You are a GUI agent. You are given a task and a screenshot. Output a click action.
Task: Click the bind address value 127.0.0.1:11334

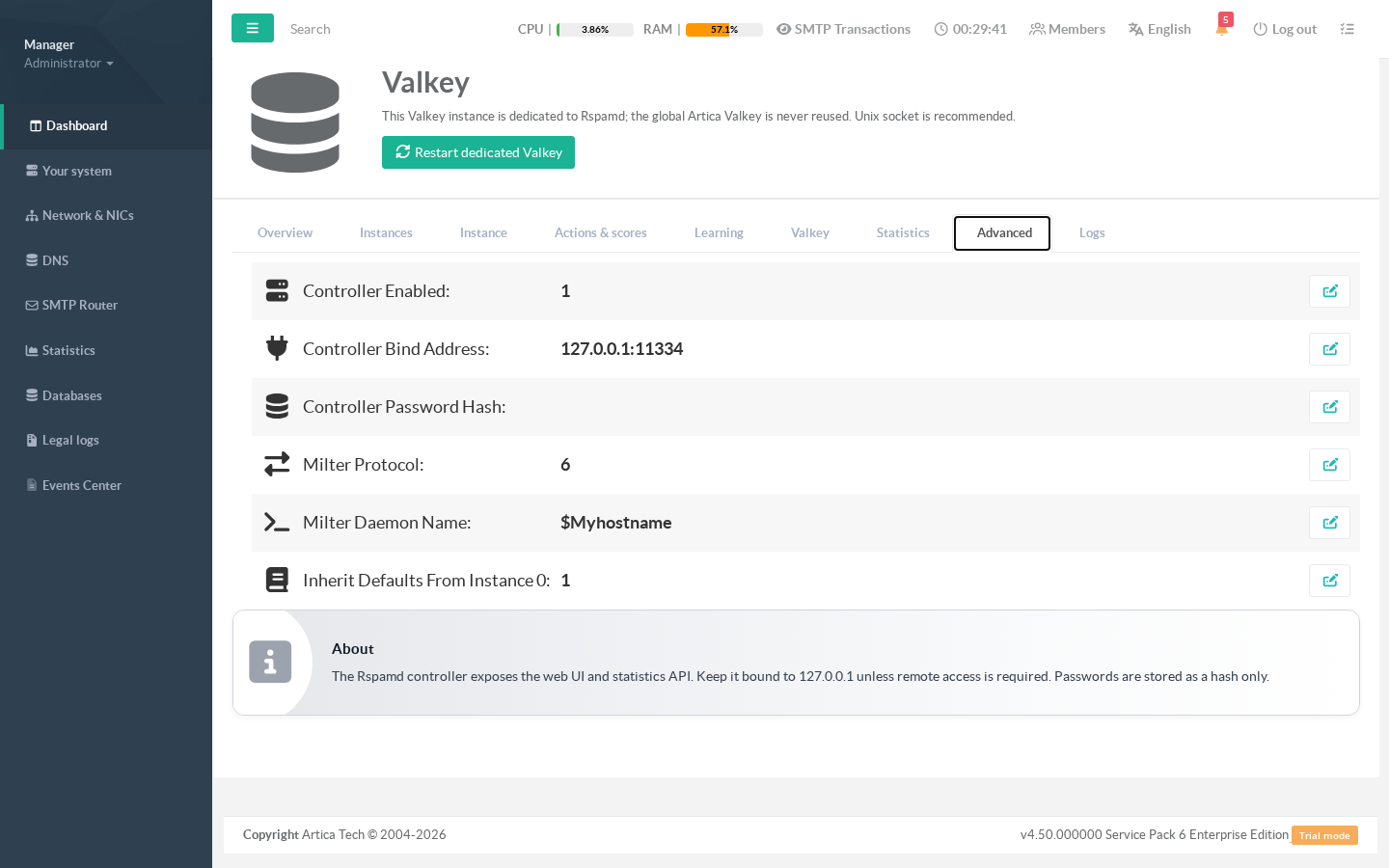click(621, 349)
